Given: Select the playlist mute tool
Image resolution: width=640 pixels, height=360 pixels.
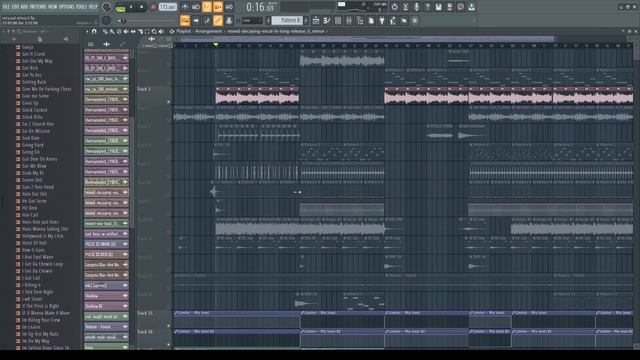Looking at the screenshot, I should 126,31.
